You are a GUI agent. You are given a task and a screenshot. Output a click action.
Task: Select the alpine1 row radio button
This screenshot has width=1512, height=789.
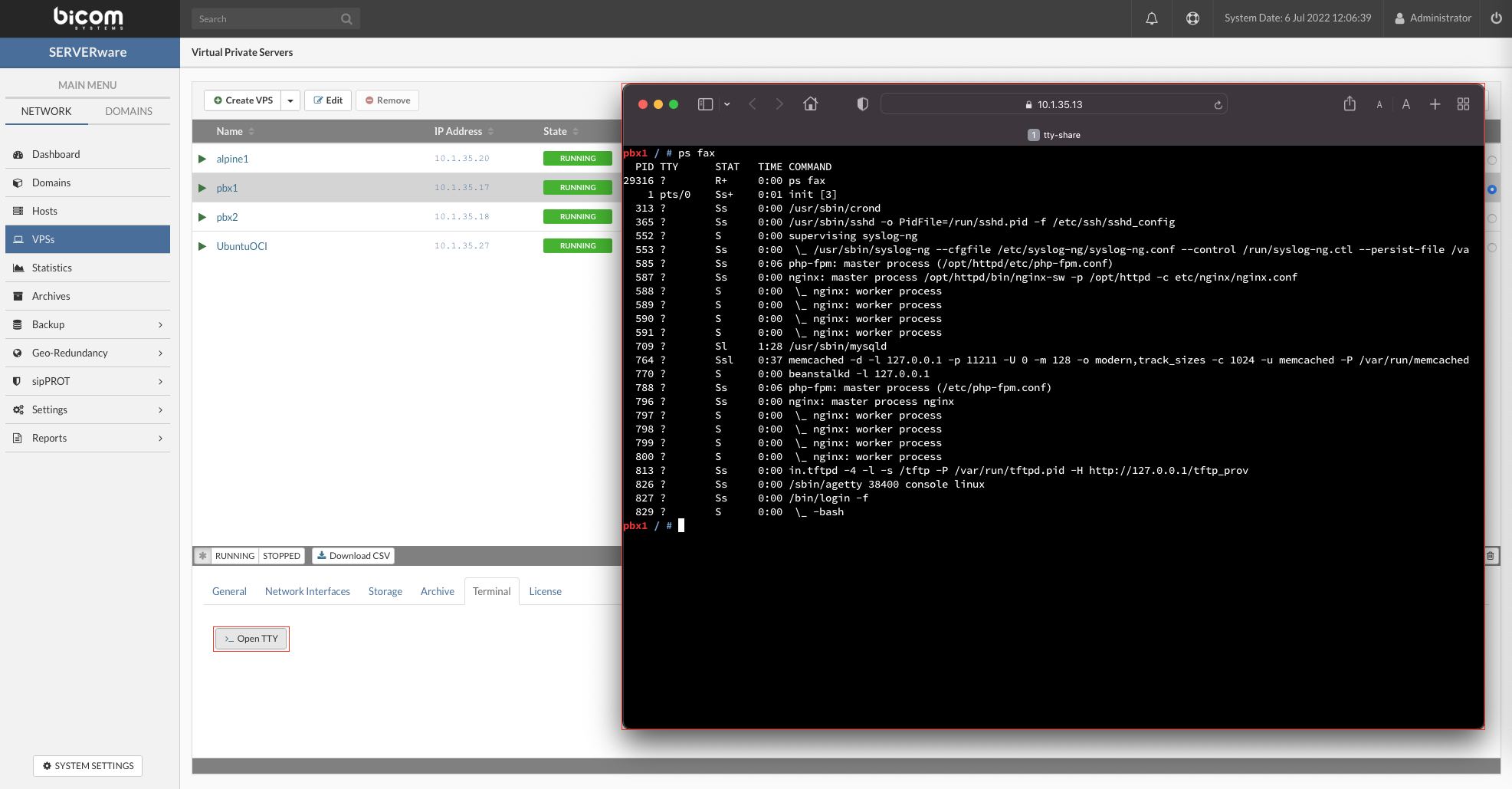pyautogui.click(x=1492, y=160)
